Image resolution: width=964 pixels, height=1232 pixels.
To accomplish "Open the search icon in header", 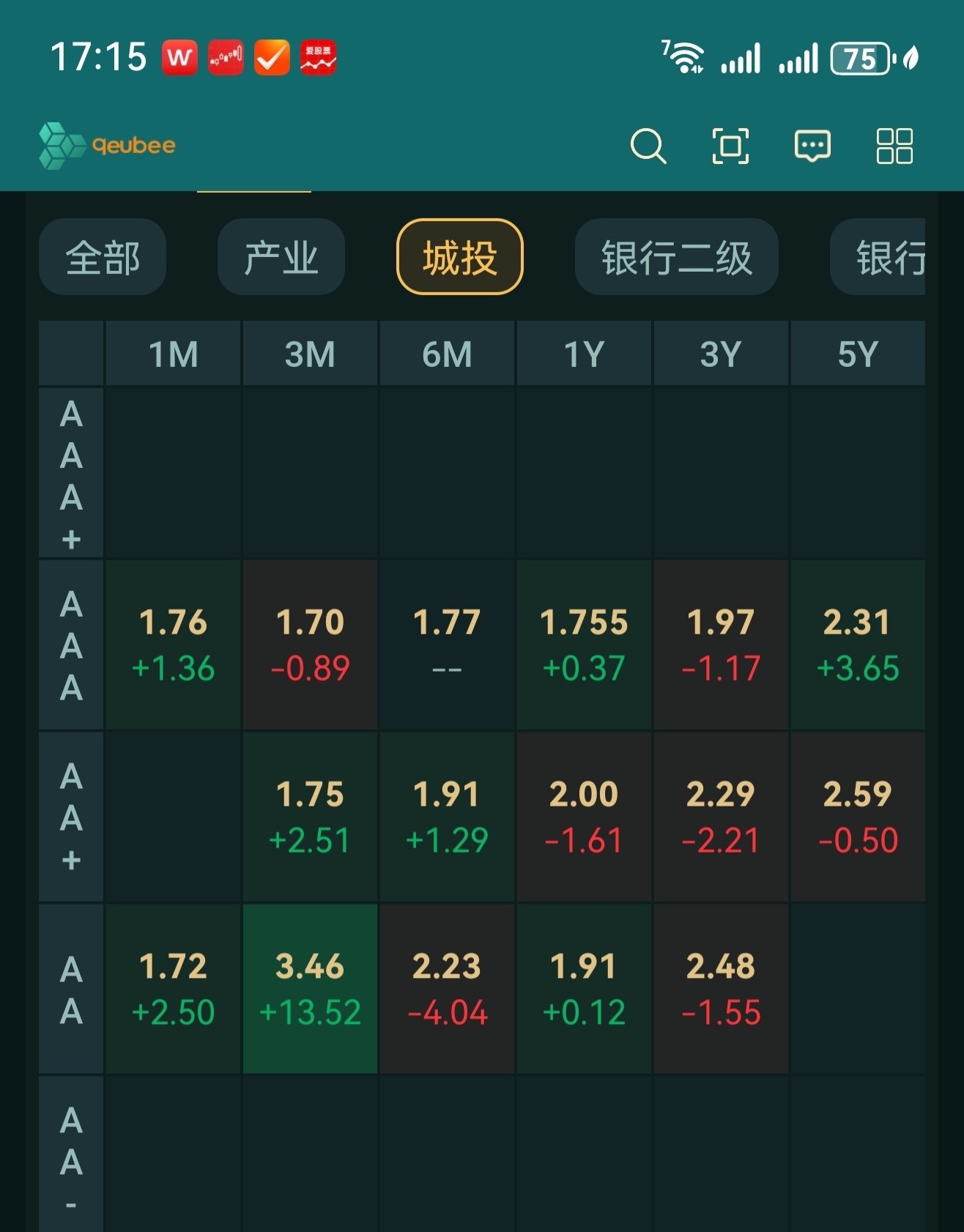I will [648, 146].
